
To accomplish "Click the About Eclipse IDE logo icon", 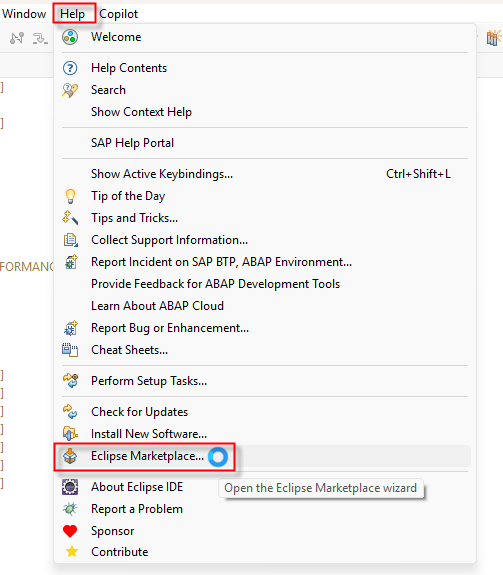I will pyautogui.click(x=70, y=487).
